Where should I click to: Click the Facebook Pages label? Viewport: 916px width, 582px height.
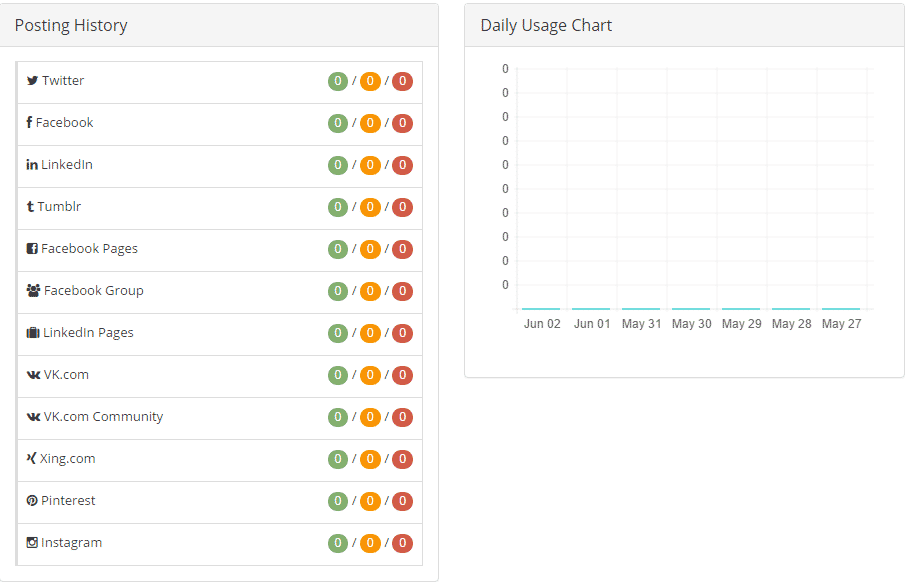(89, 249)
